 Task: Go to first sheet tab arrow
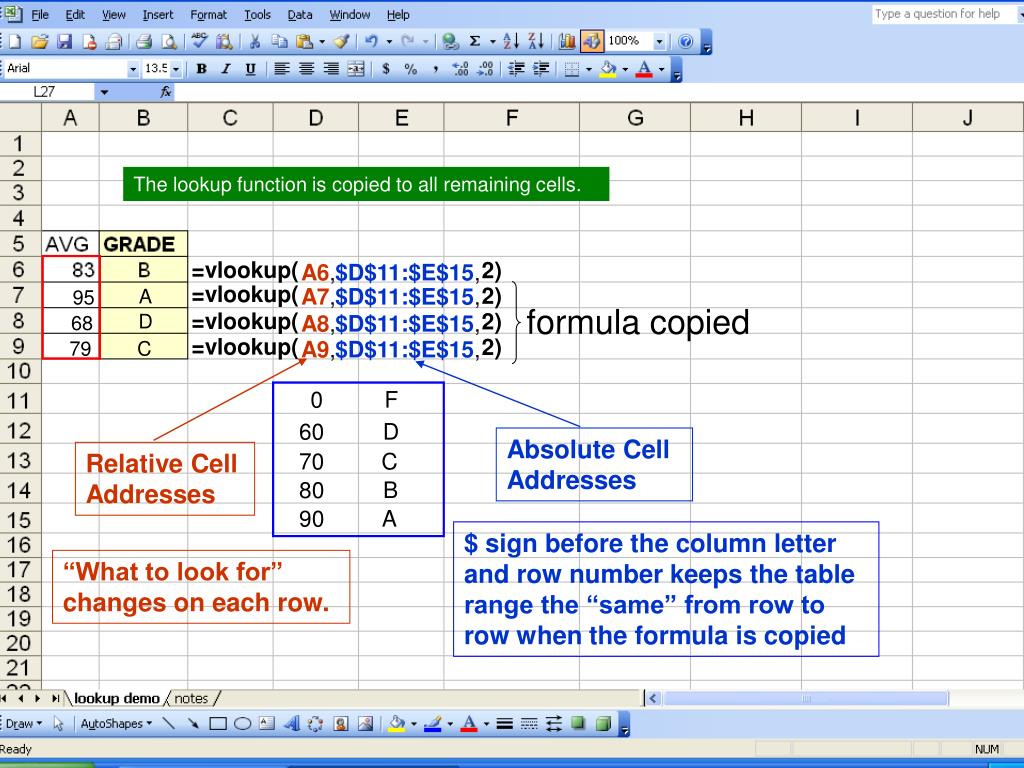(5, 699)
